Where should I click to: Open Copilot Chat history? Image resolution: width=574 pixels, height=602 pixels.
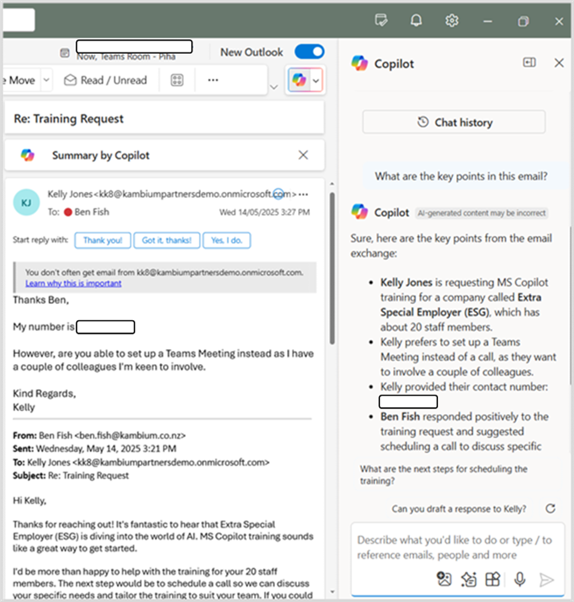(454, 122)
